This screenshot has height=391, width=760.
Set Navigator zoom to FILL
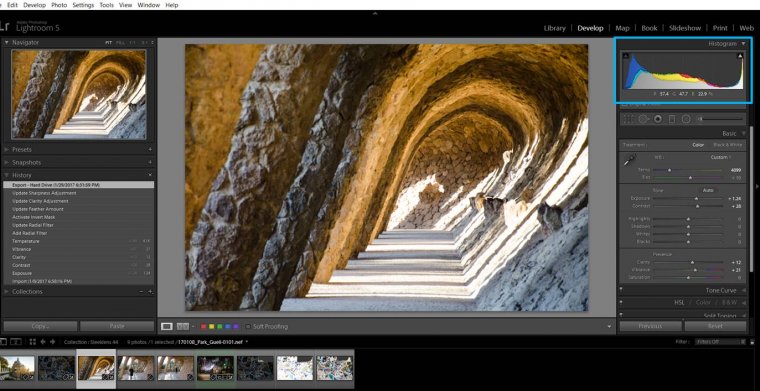(119, 43)
